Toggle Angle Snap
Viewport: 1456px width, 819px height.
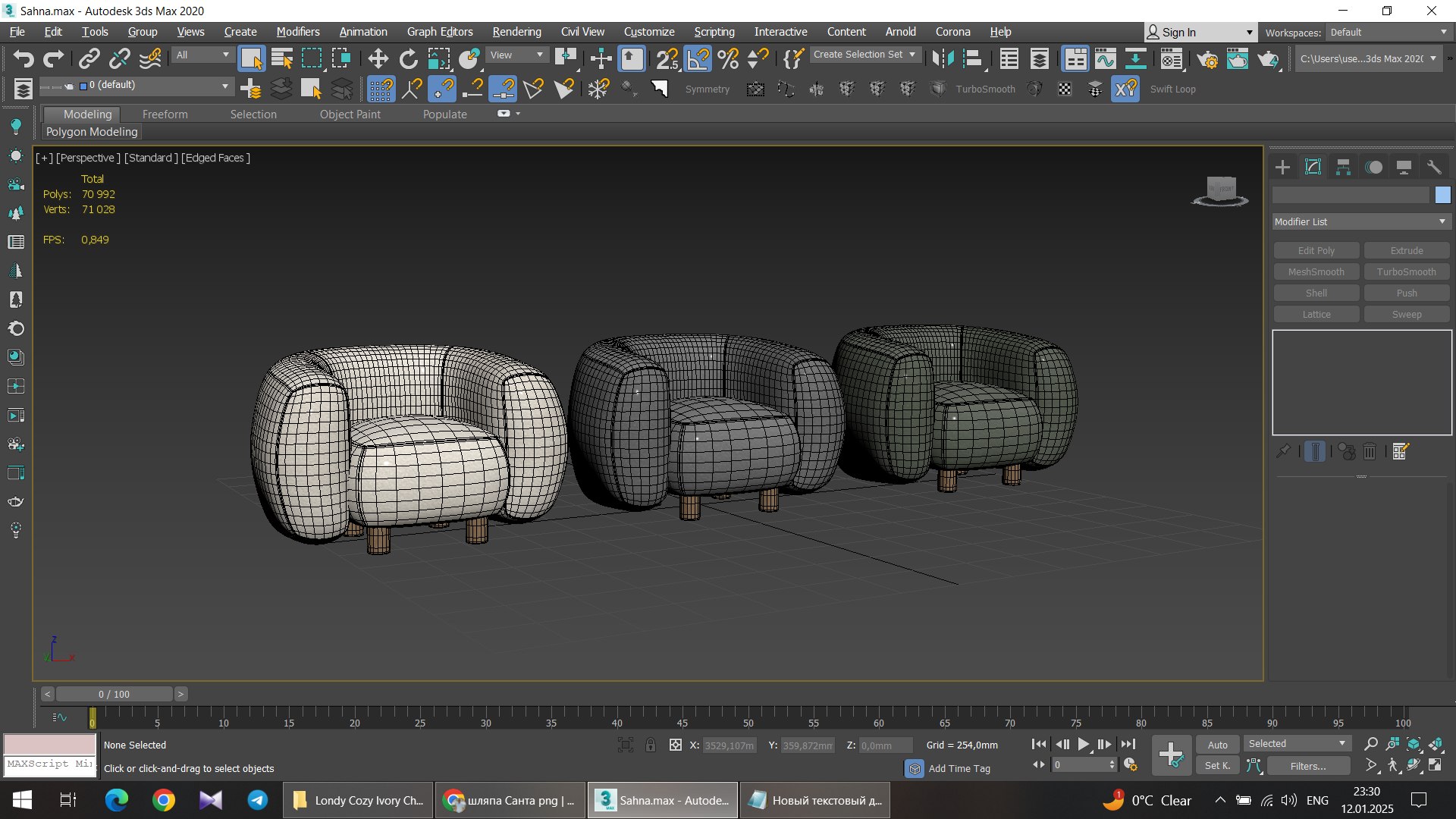tap(698, 58)
